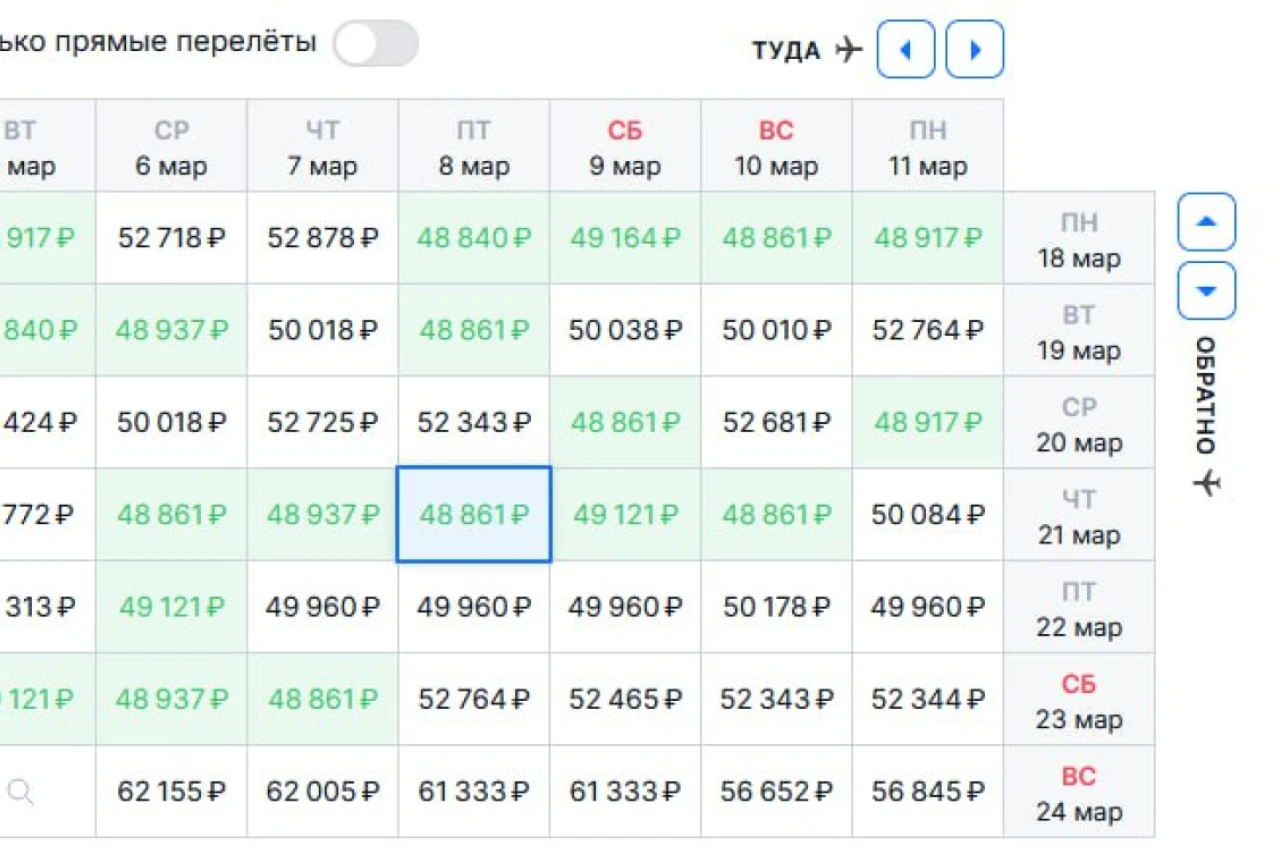Select the 52 344 ₽ price cell
1280x854 pixels.
pos(928,699)
